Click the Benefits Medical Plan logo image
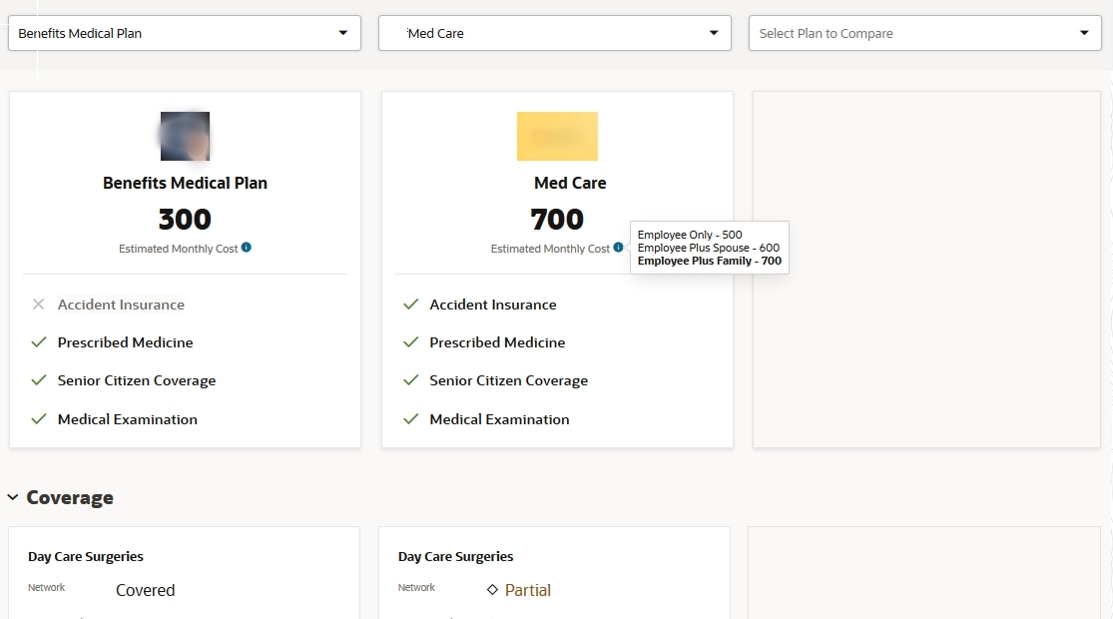 [x=185, y=137]
